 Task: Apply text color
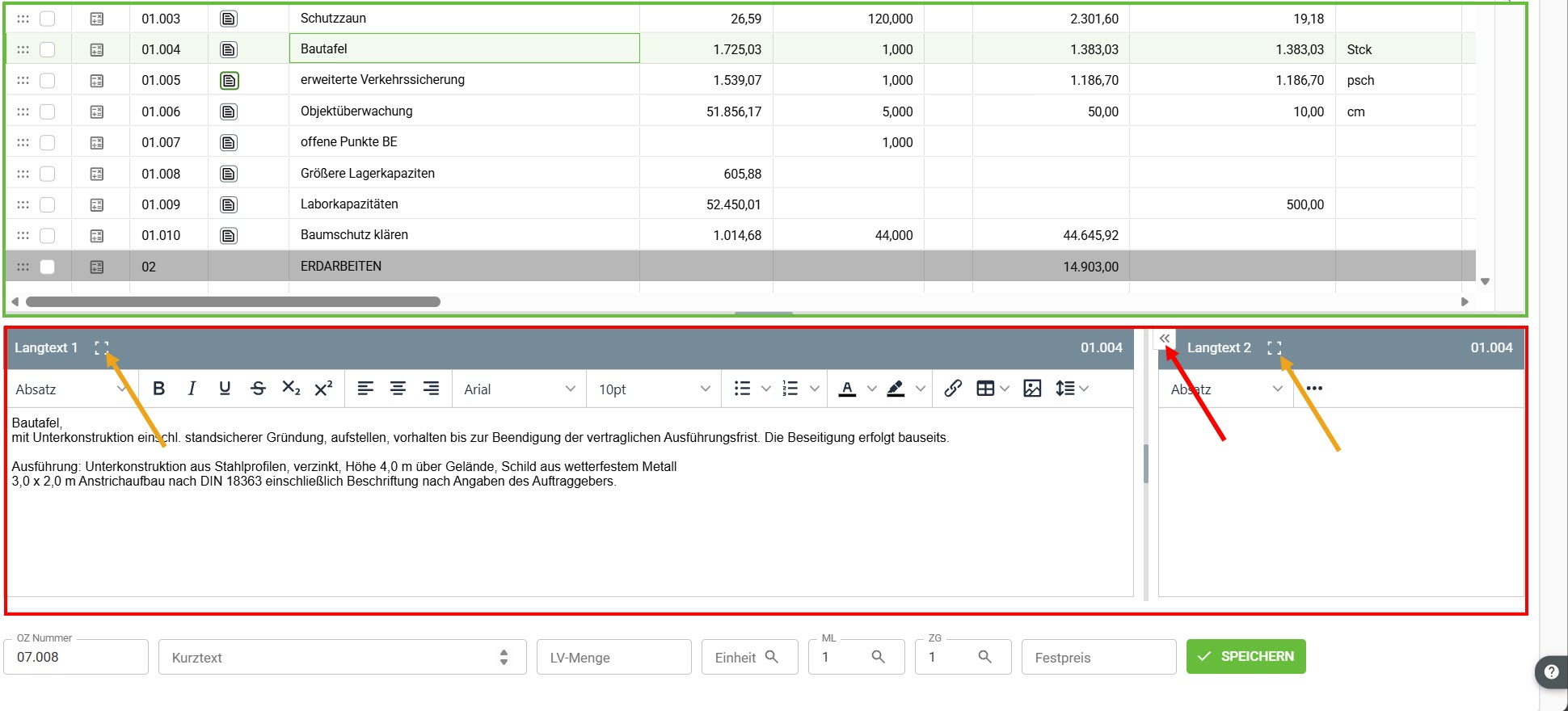[847, 389]
